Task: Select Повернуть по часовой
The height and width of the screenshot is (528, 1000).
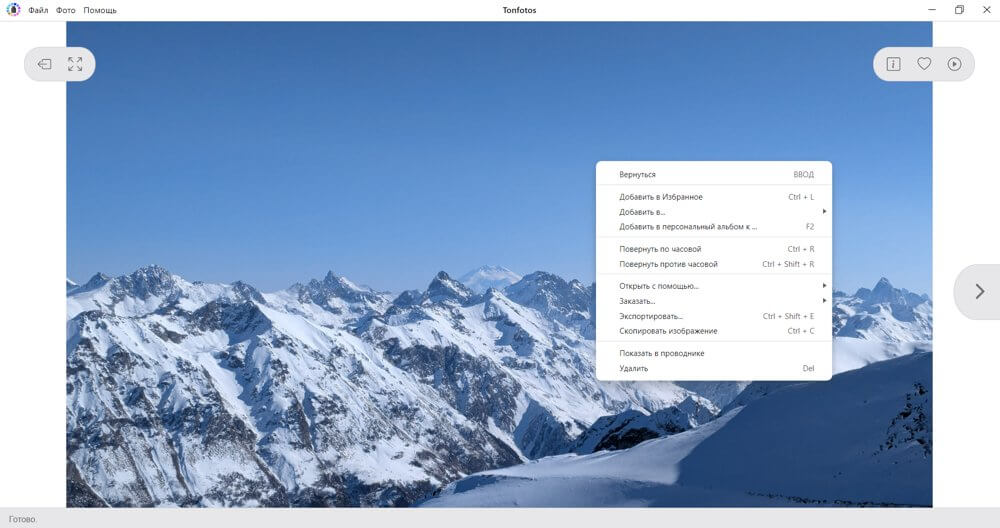Action: (714, 249)
